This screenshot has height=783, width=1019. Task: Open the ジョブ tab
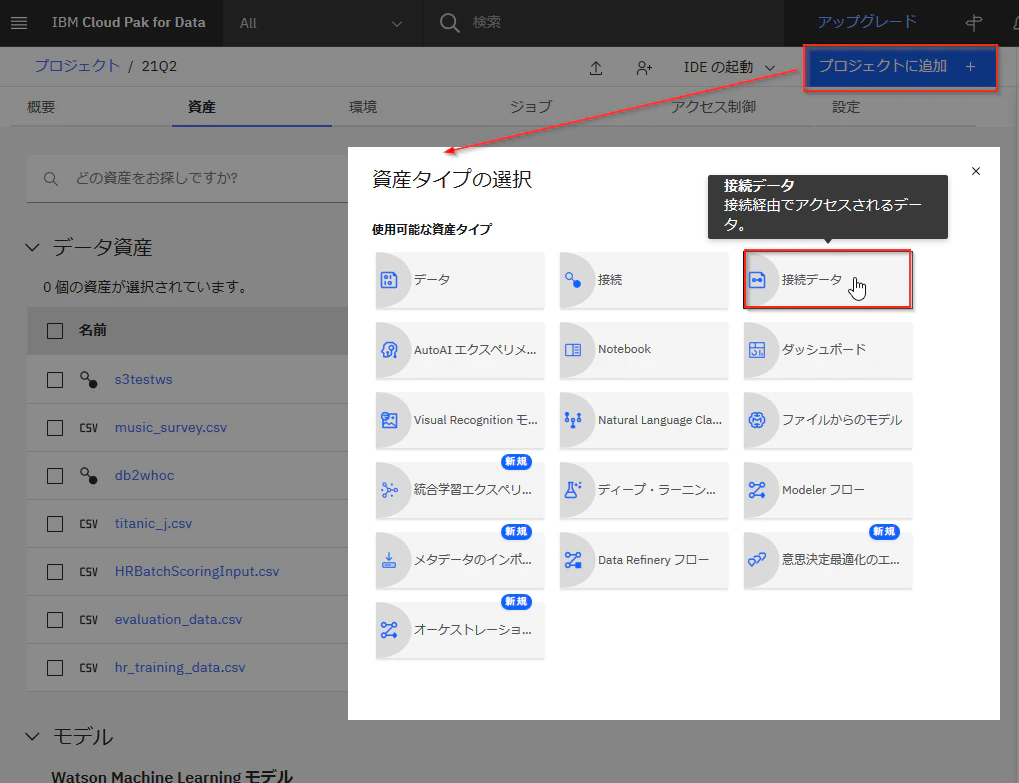[x=530, y=107]
